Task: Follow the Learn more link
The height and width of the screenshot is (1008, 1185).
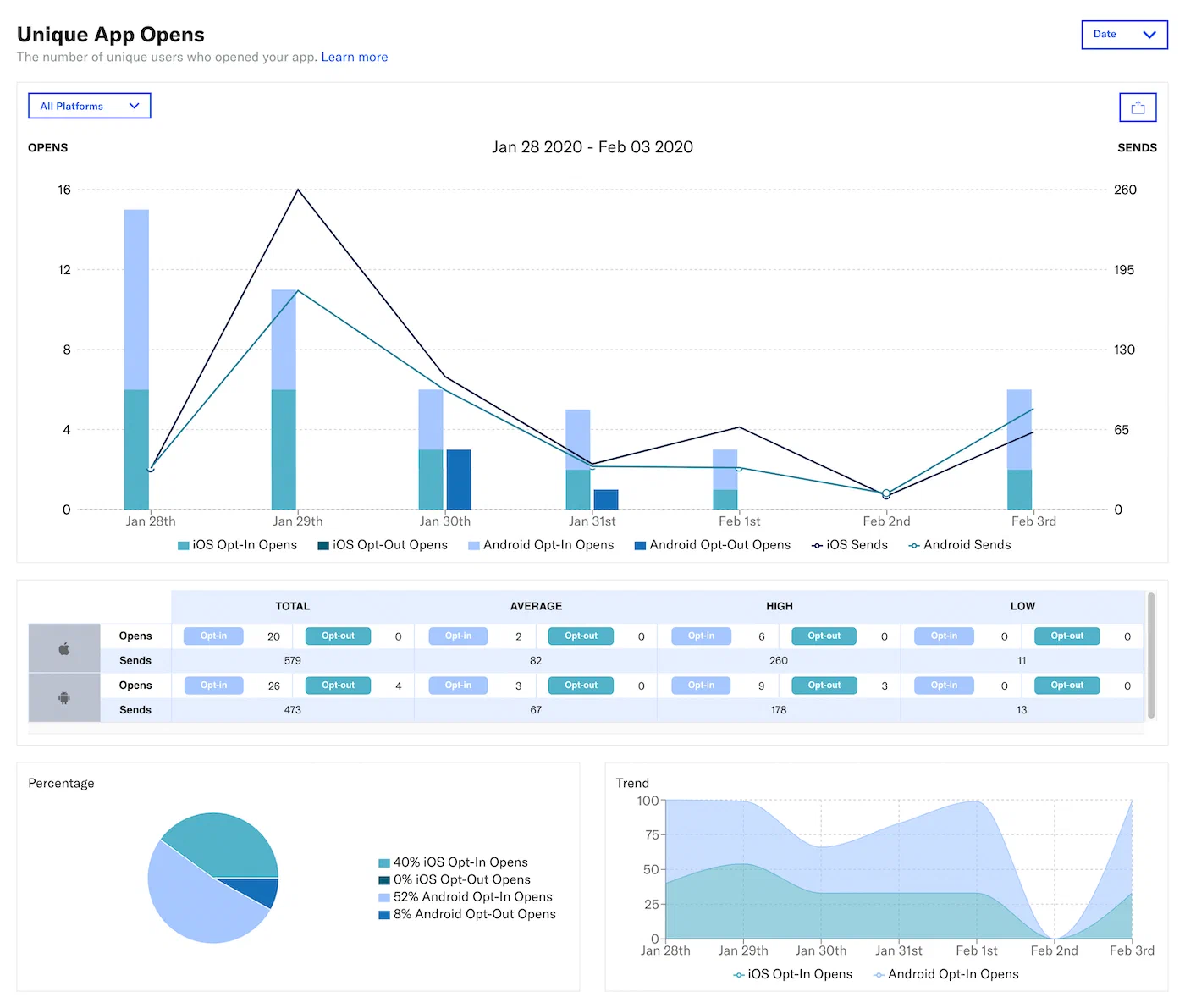Action: click(354, 57)
